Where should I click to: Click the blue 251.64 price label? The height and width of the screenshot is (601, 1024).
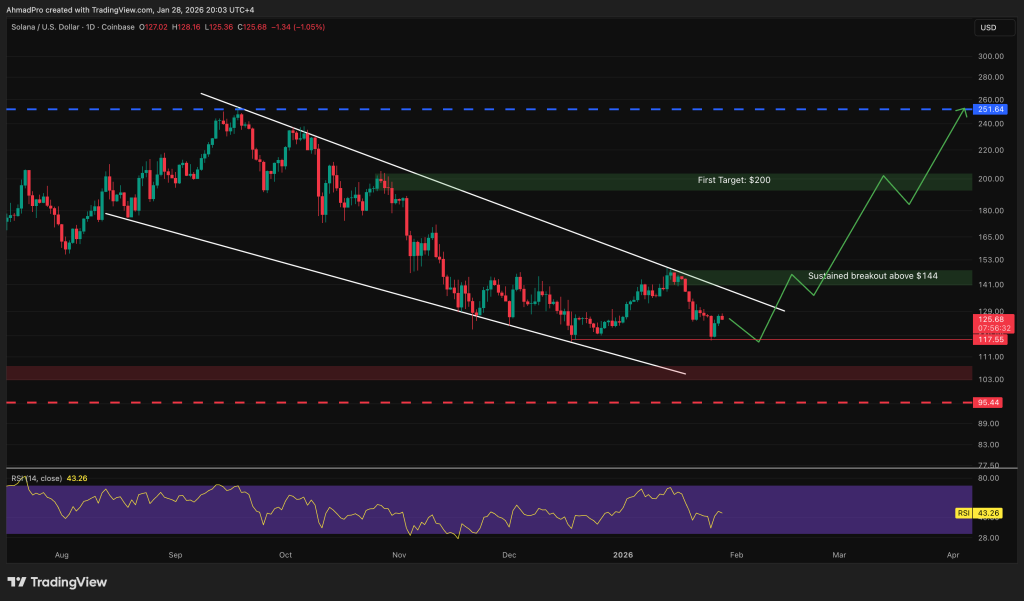pyautogui.click(x=990, y=109)
